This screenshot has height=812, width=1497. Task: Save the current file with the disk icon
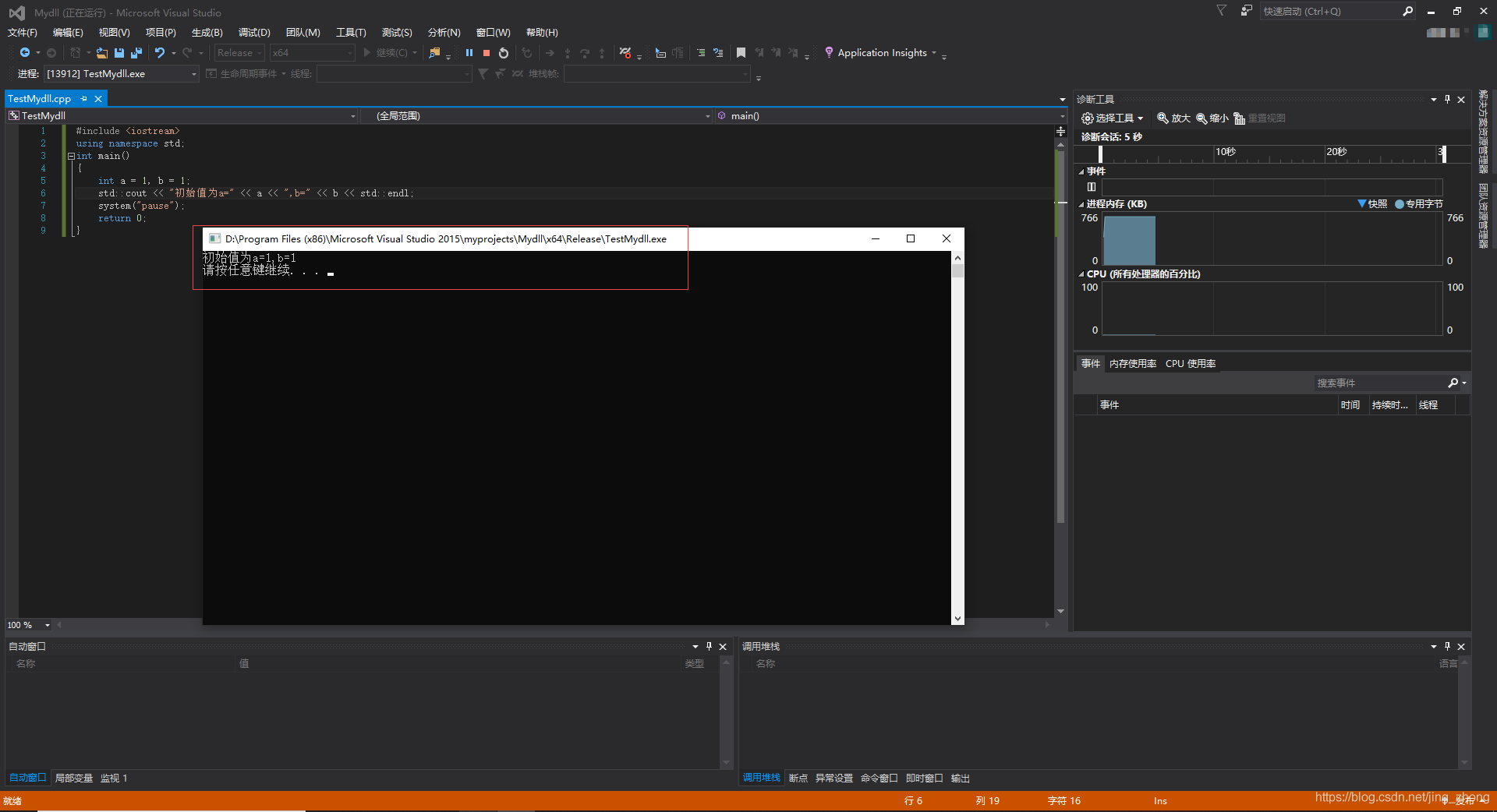click(x=119, y=53)
